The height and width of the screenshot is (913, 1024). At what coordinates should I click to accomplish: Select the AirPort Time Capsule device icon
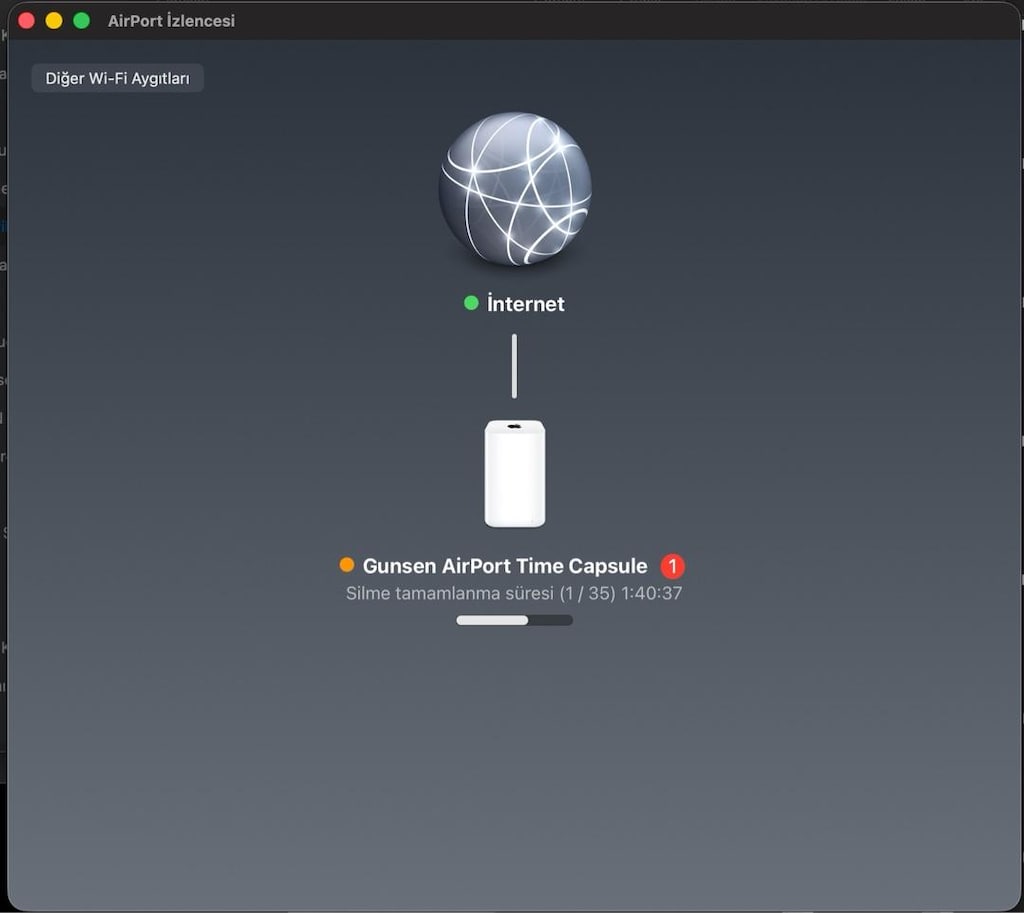515,473
